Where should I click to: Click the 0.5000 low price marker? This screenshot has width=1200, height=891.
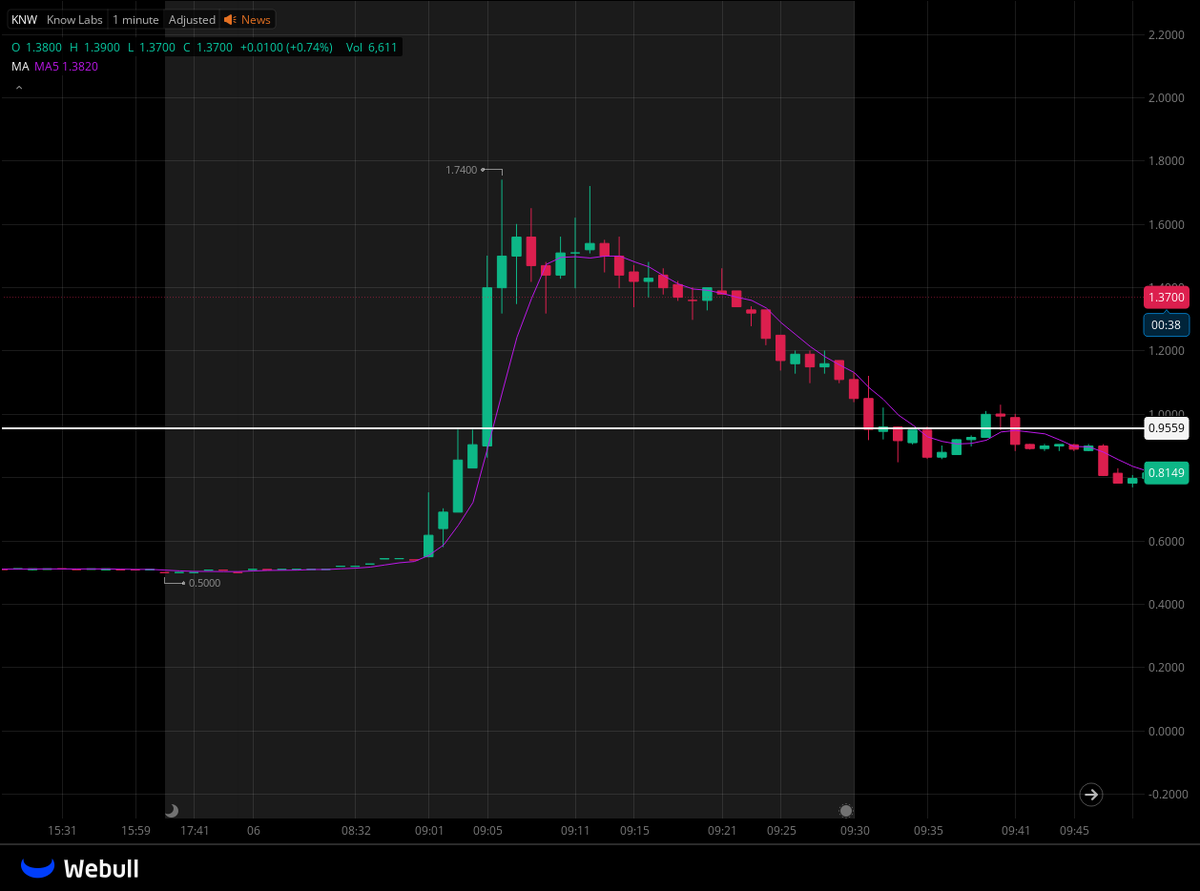click(x=204, y=583)
